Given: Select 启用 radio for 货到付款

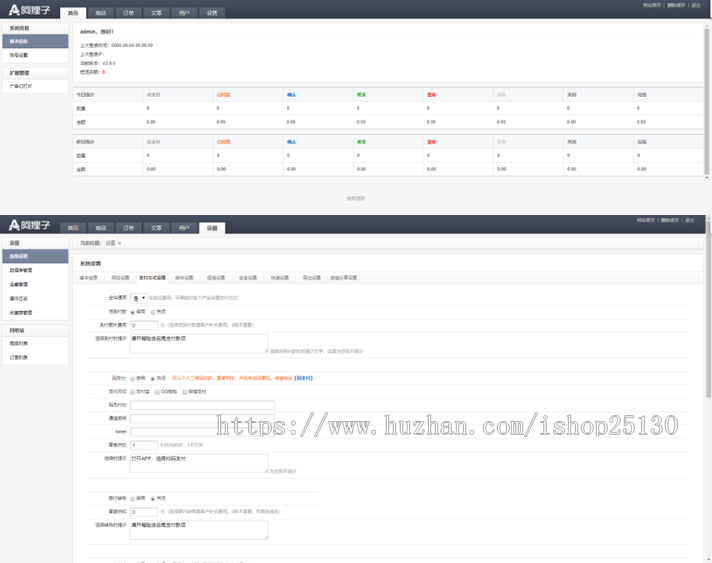Looking at the screenshot, I should pos(133,312).
